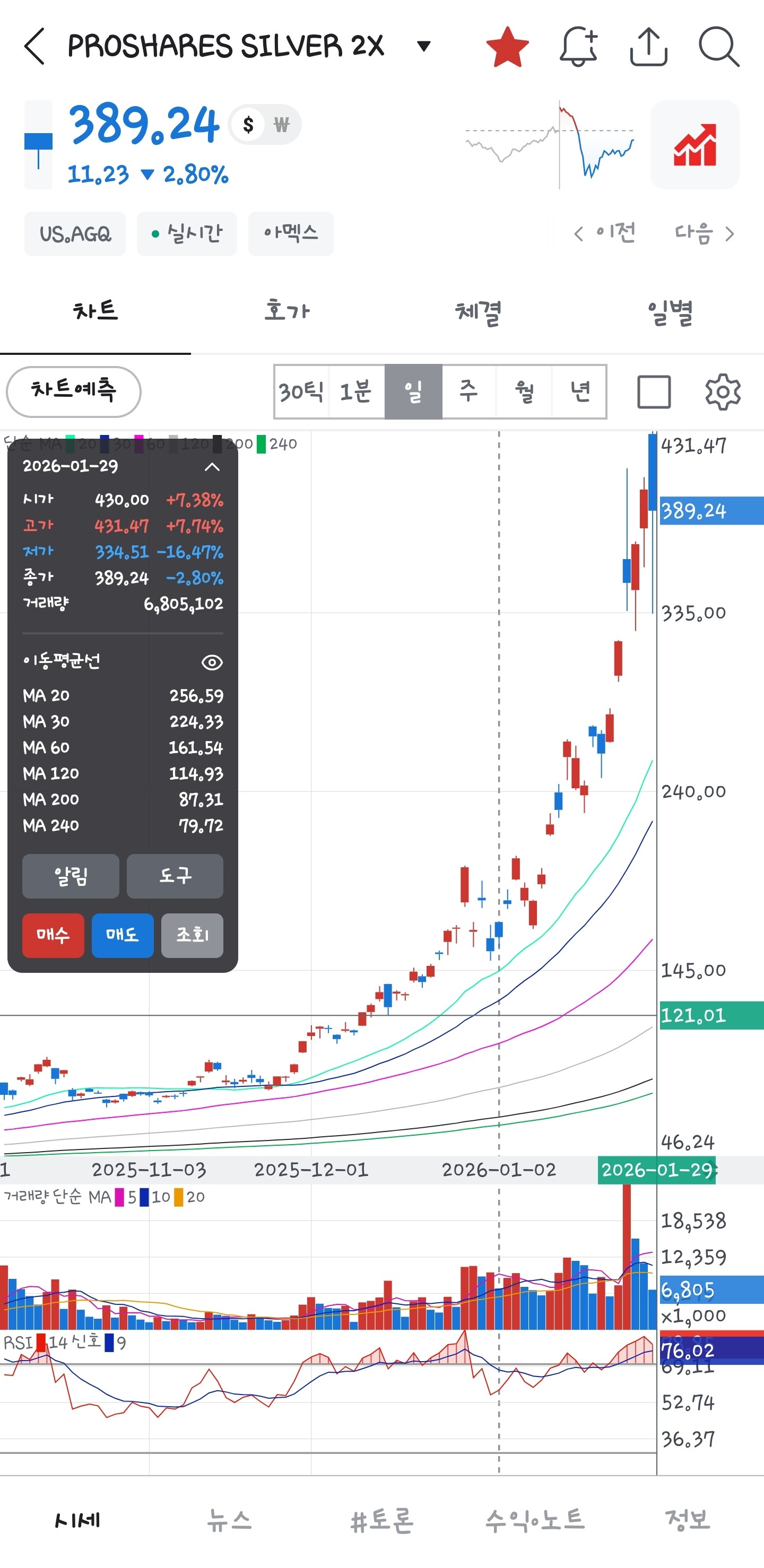764x1568 pixels.
Task: Tap the 실시간 real-time tag
Action: click(187, 234)
